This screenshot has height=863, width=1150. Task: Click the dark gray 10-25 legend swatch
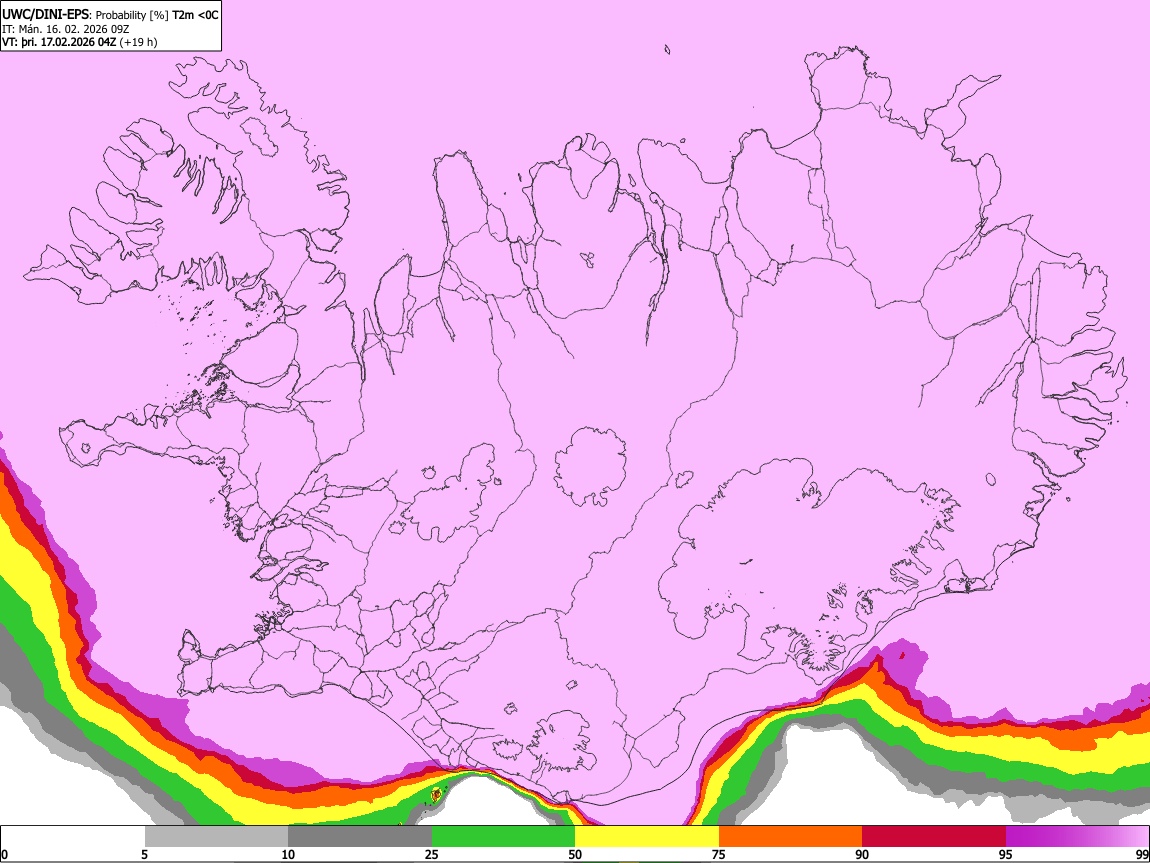[x=360, y=837]
